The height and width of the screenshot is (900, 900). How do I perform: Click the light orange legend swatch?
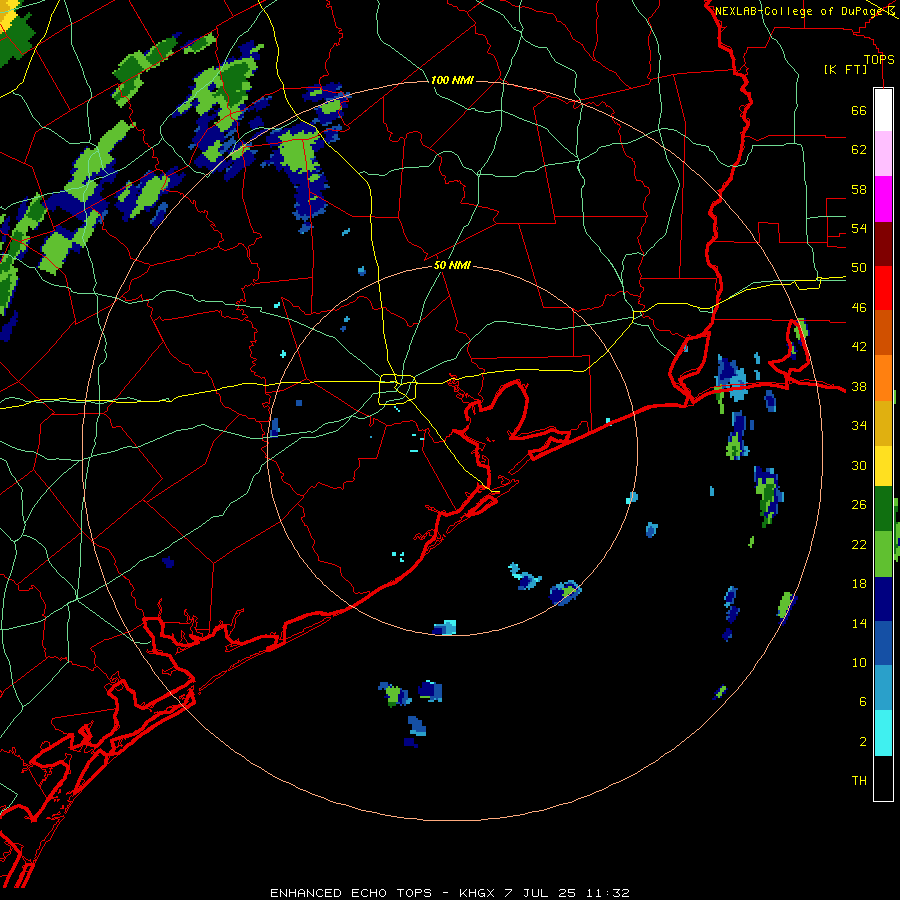click(x=883, y=378)
